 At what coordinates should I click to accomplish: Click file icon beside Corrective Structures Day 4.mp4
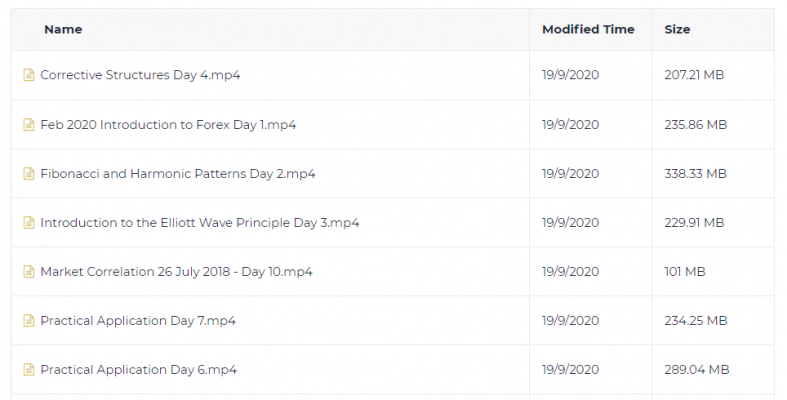29,75
